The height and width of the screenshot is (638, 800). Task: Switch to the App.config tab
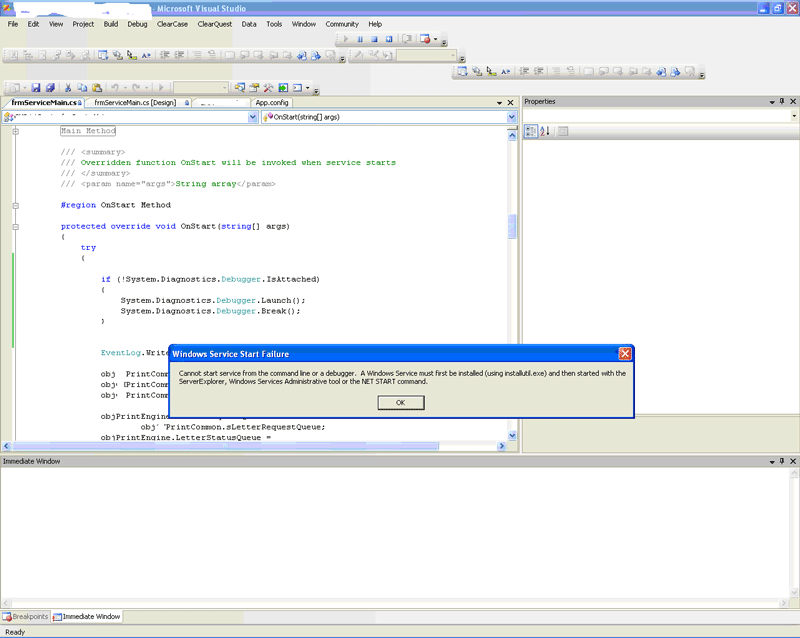(271, 102)
